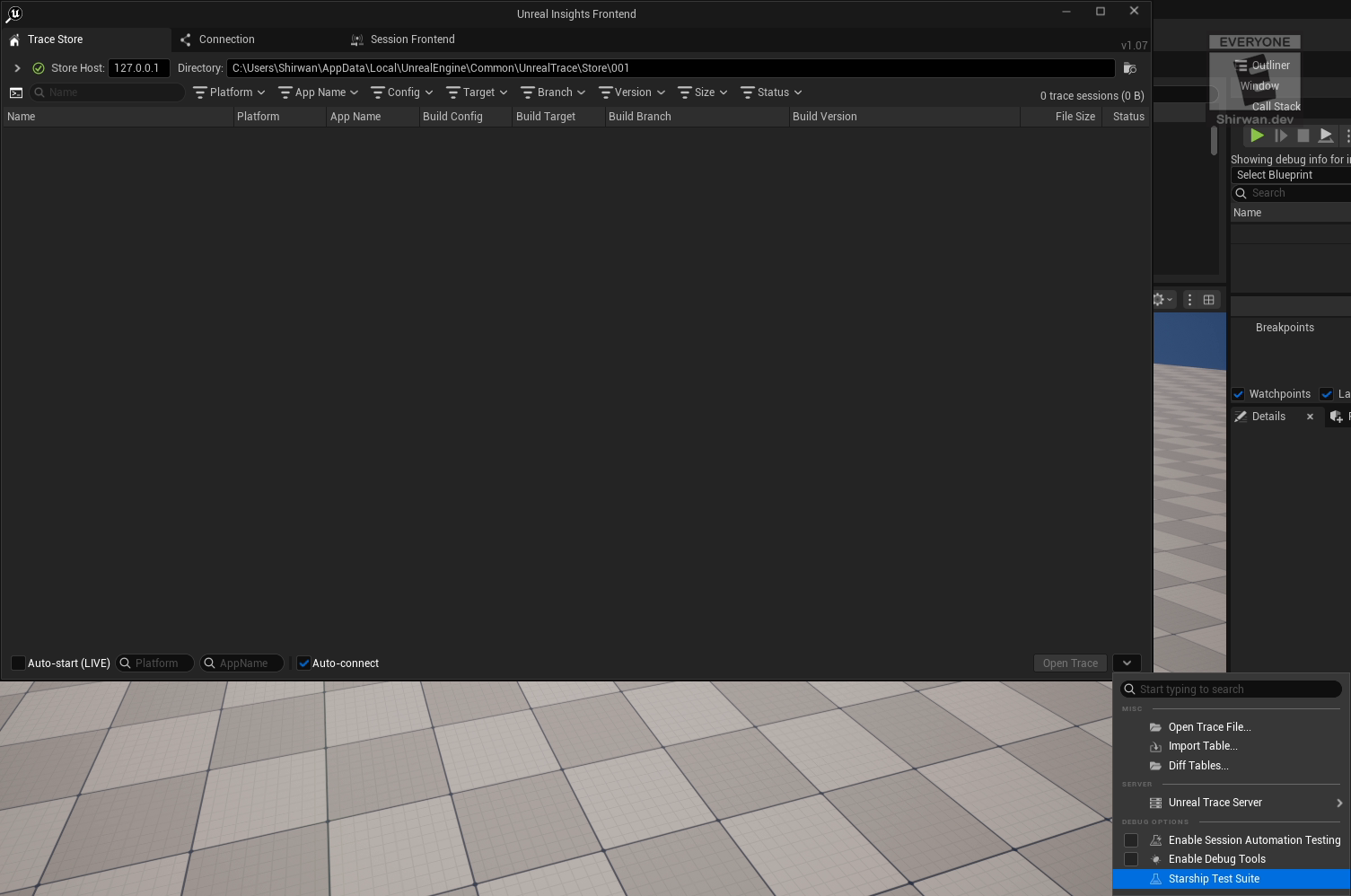Image resolution: width=1351 pixels, height=896 pixels.
Task: Click the Starship Test Suite flask icon
Action: [1155, 879]
